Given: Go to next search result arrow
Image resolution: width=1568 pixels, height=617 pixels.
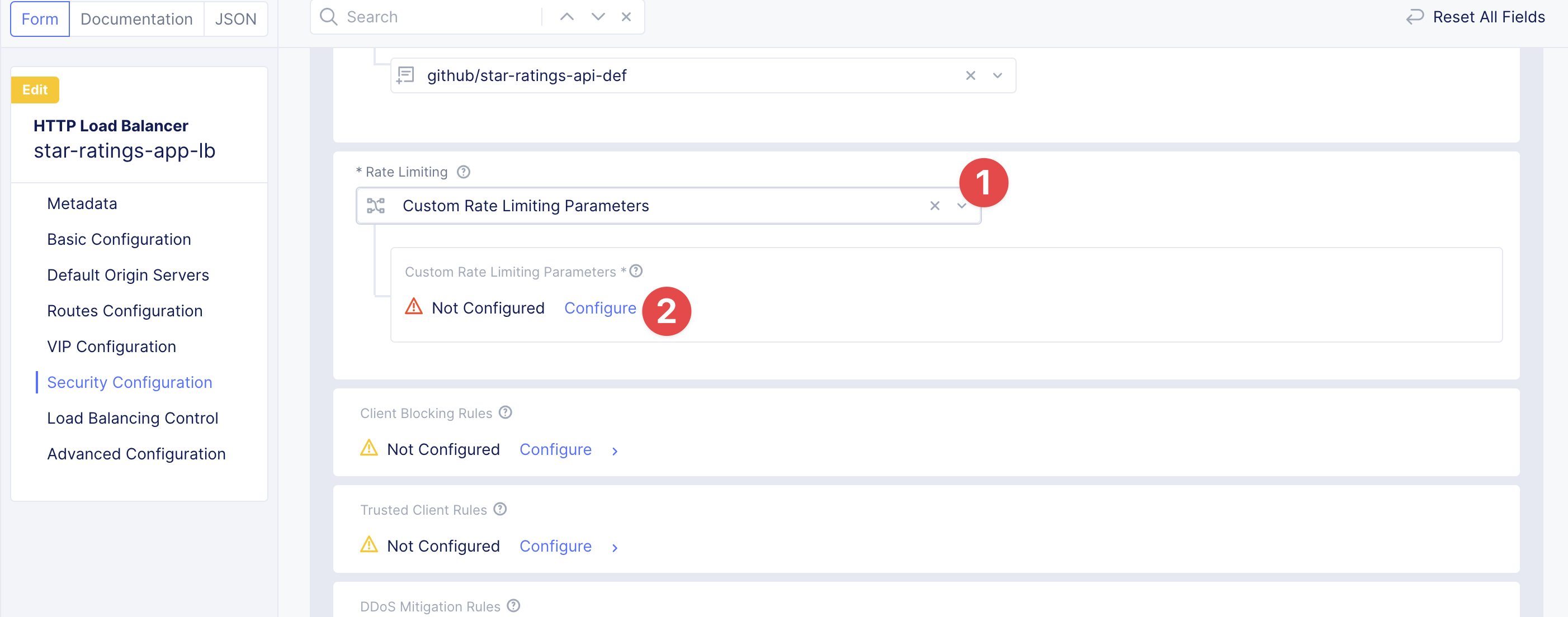Looking at the screenshot, I should [598, 17].
